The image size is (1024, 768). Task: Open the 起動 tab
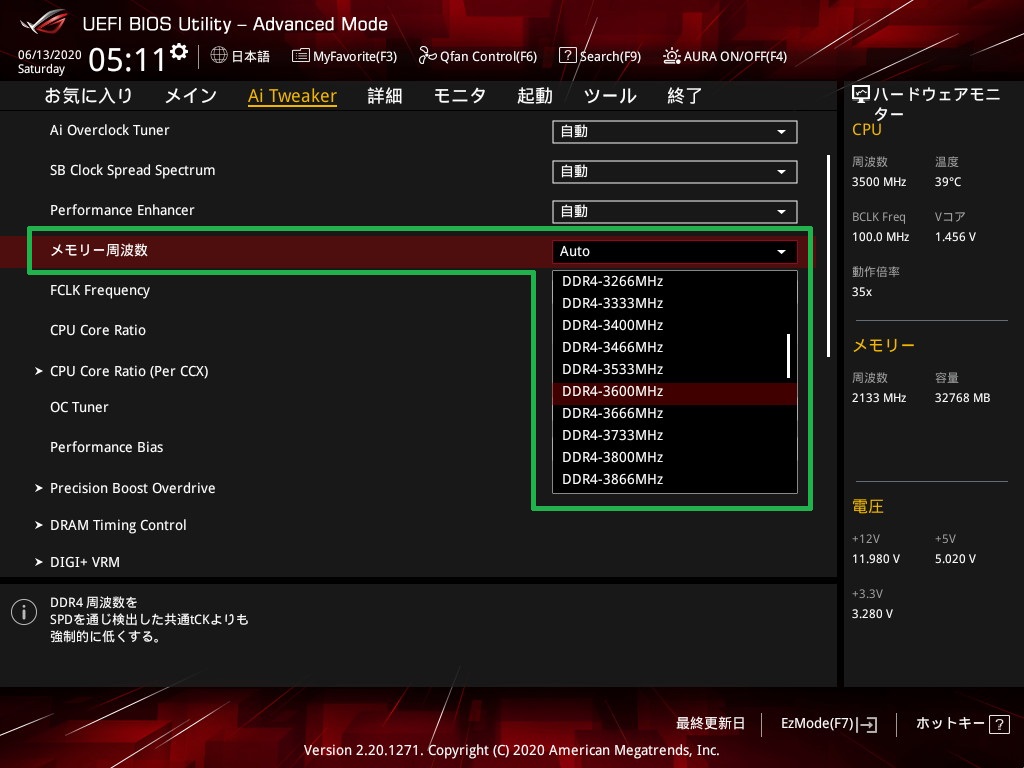pyautogui.click(x=535, y=96)
